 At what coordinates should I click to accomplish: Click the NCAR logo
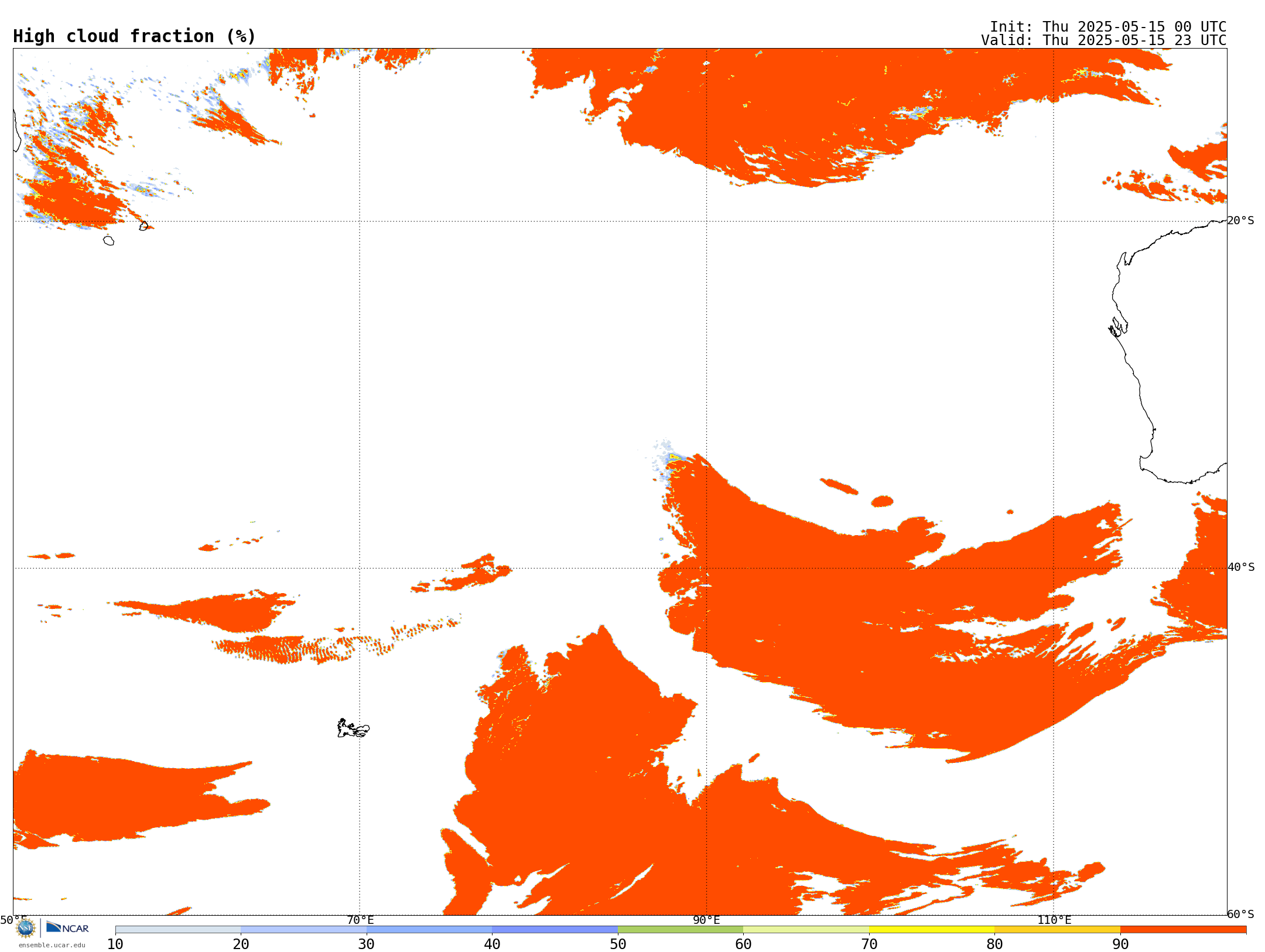pyautogui.click(x=67, y=927)
